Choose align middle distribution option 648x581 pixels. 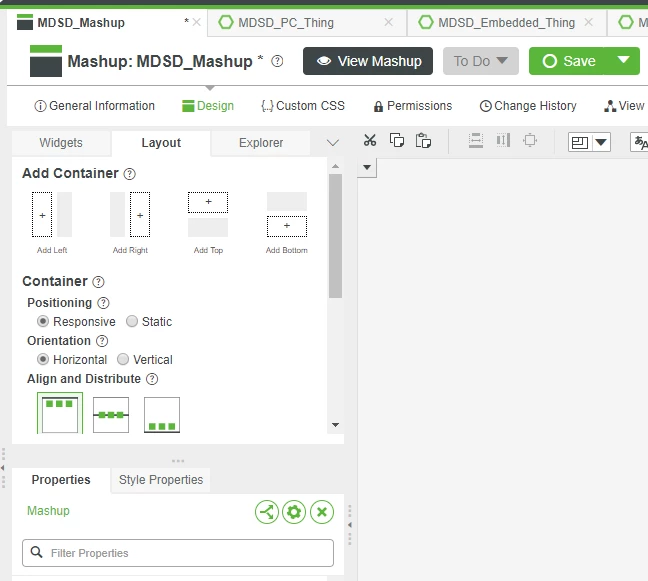111,415
